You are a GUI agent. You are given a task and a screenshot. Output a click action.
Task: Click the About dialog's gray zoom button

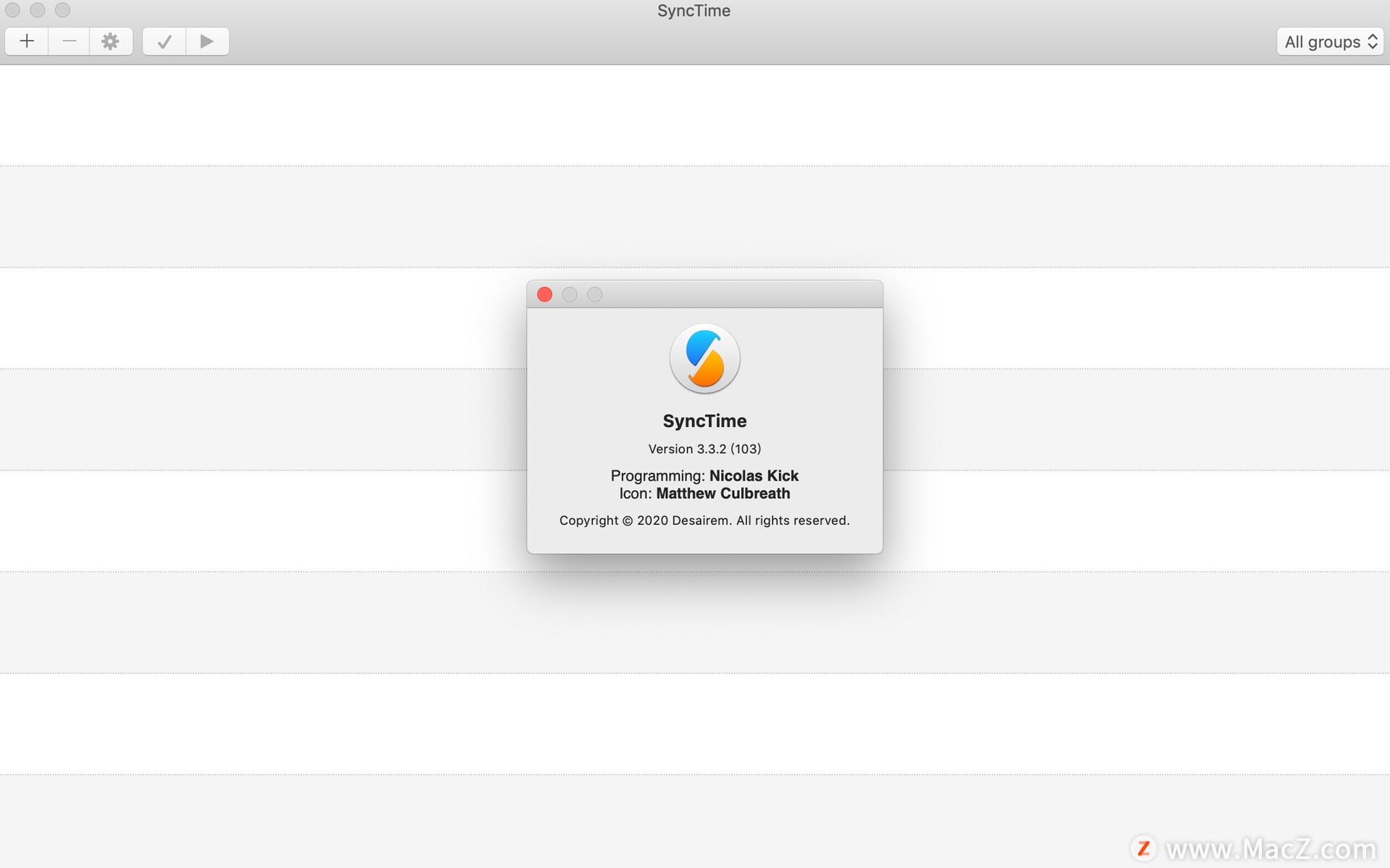[x=594, y=295]
